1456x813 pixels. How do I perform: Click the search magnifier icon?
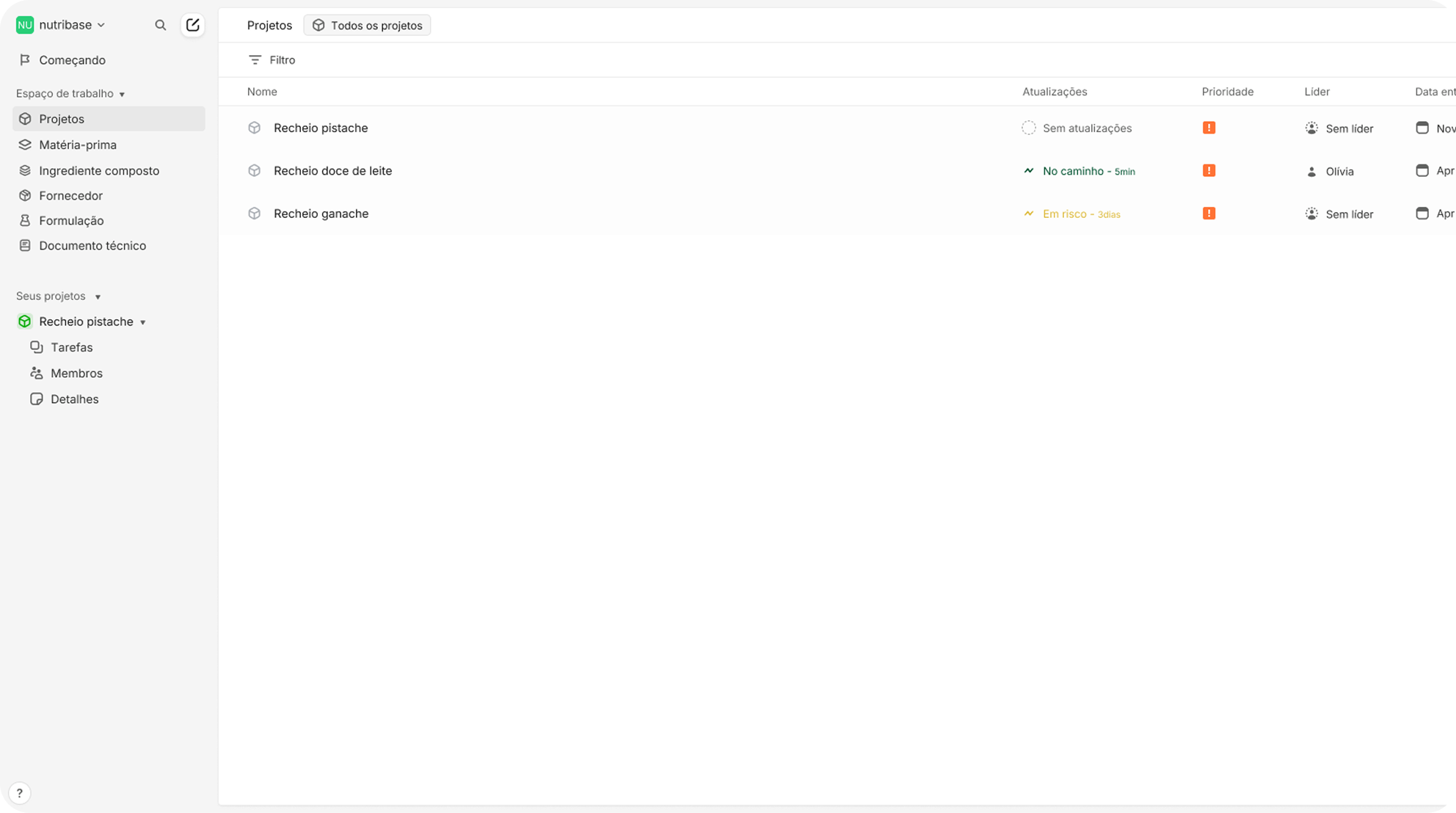(160, 25)
